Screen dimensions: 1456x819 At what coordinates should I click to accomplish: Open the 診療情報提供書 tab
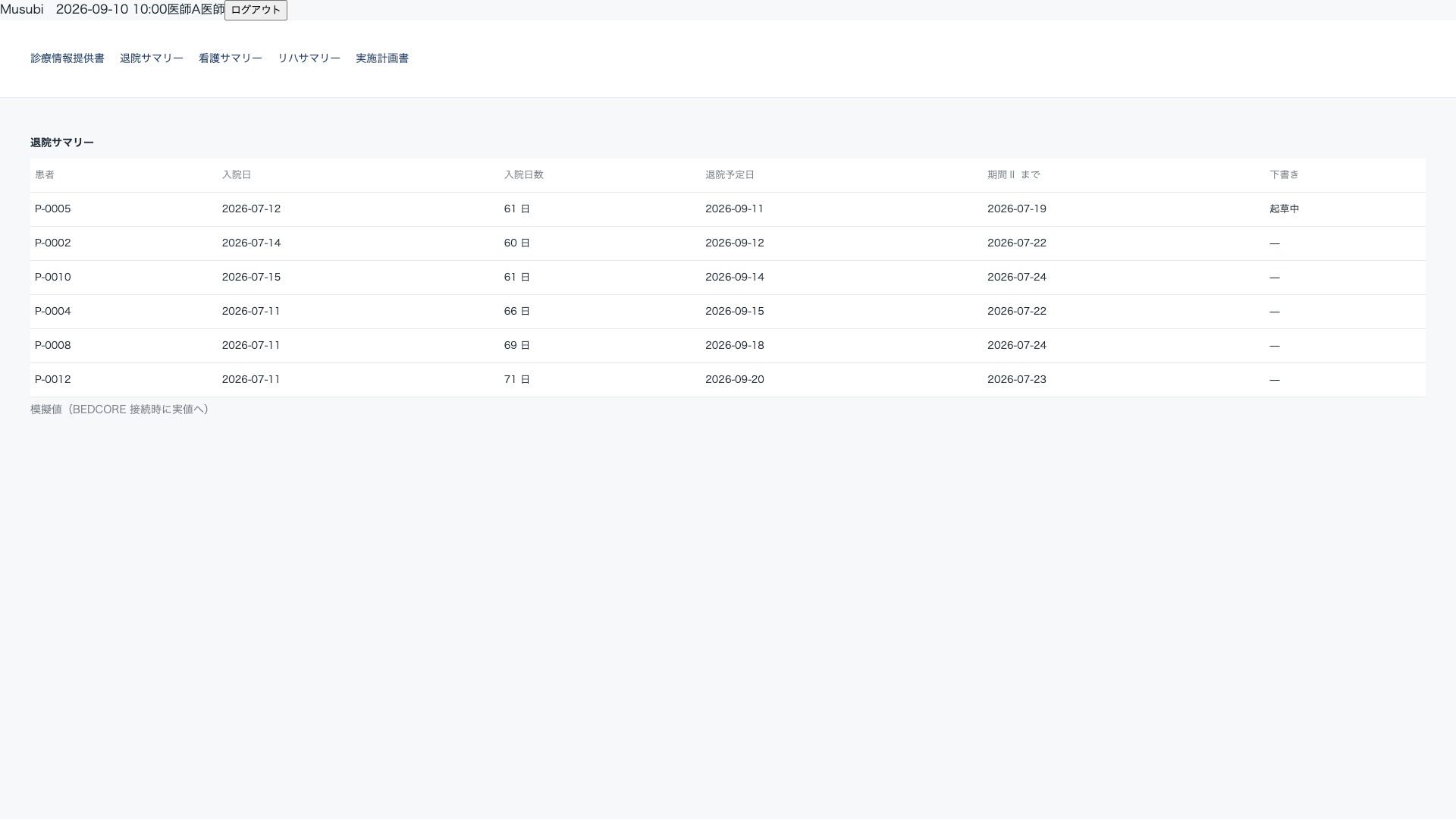pos(67,58)
